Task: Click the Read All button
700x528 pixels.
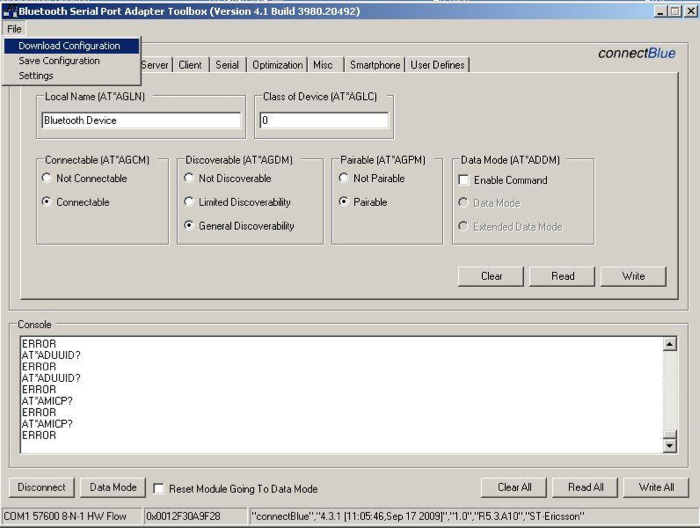Action: (585, 487)
